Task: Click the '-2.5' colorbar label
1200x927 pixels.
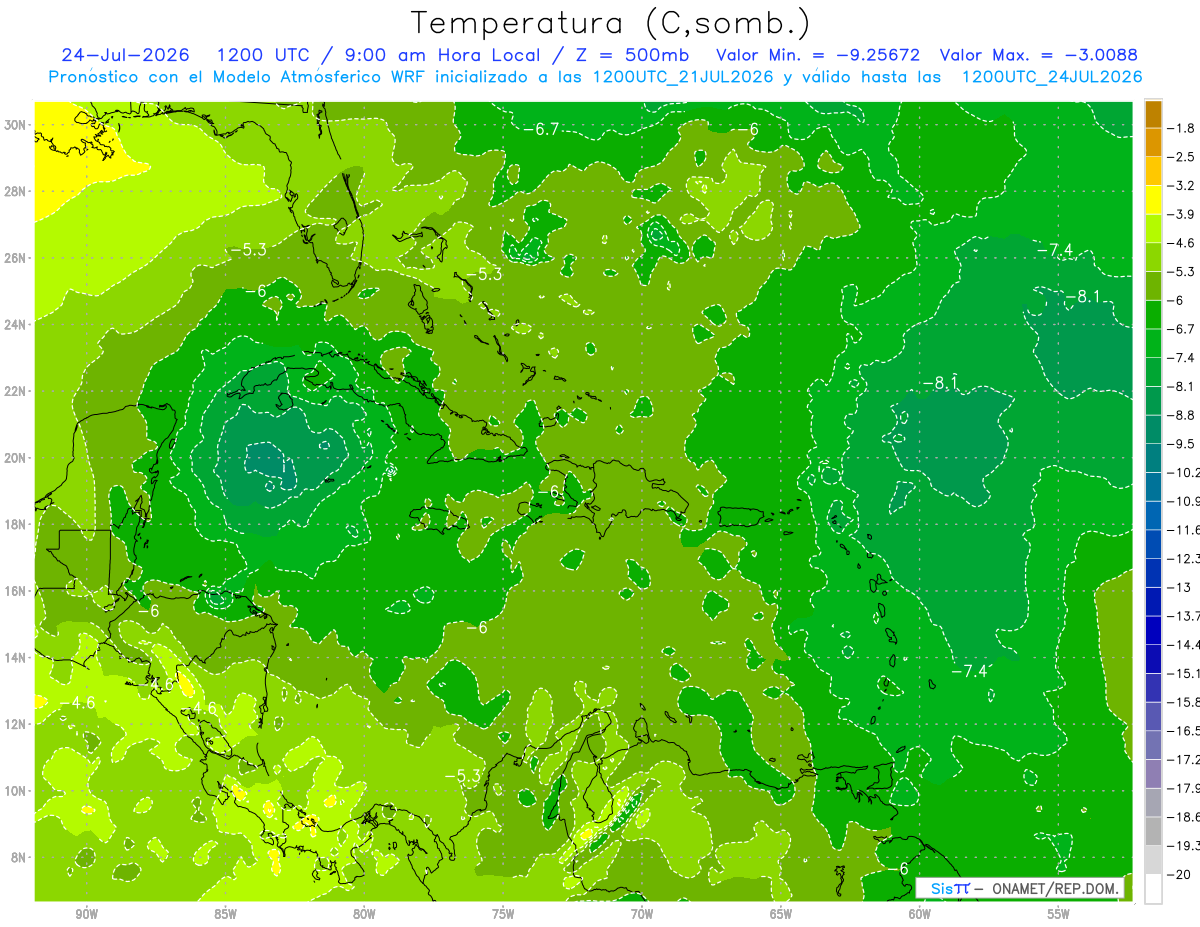Action: [x=1182, y=157]
